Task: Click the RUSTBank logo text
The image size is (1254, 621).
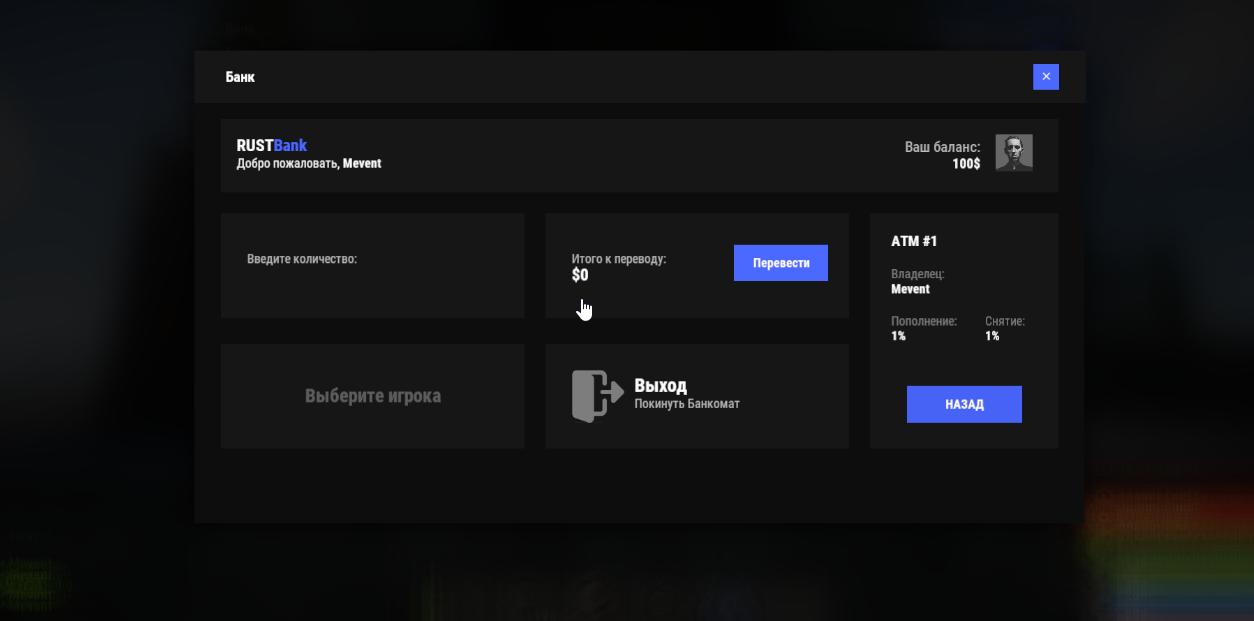Action: click(x=271, y=146)
